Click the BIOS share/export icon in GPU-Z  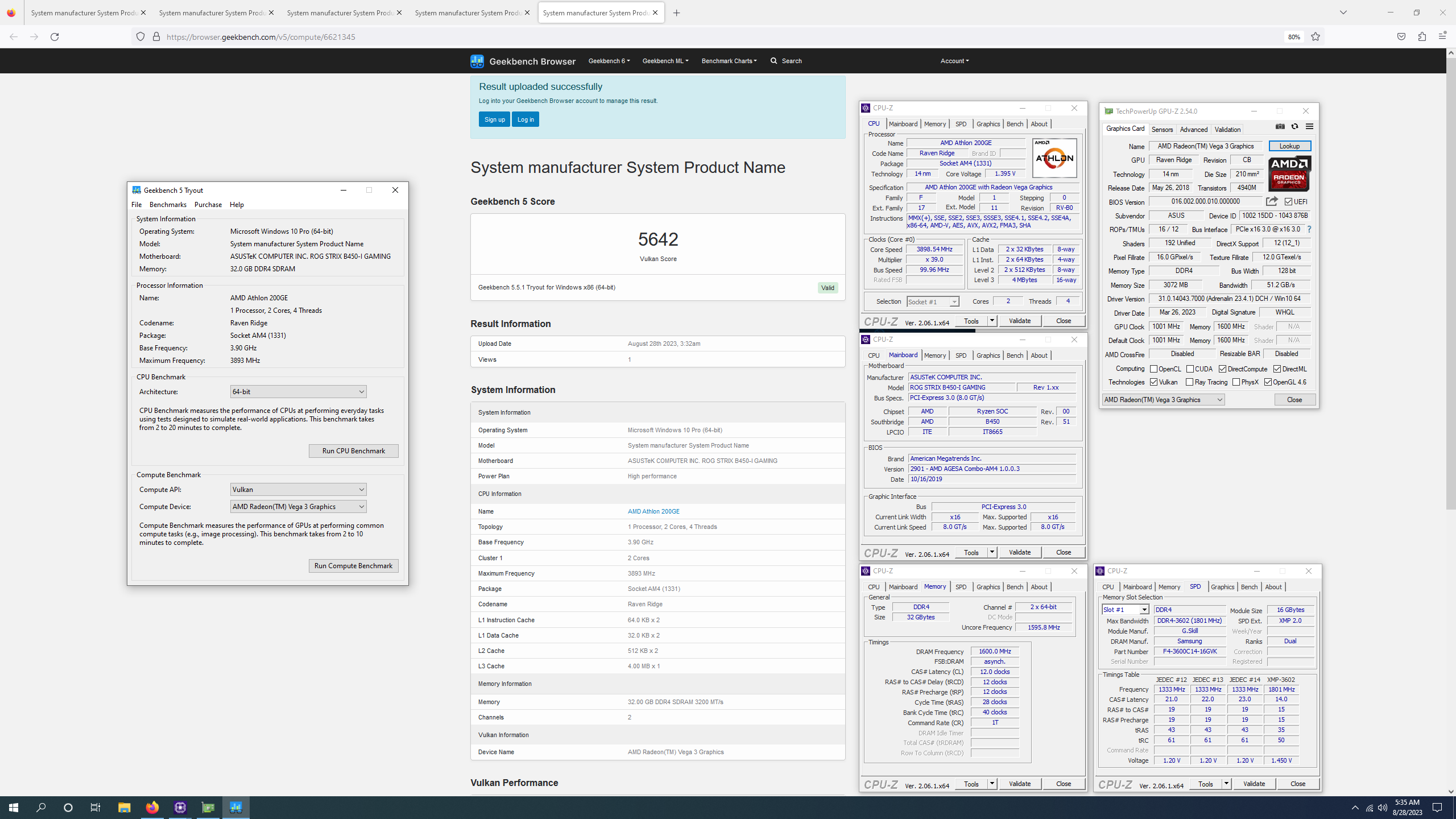pyautogui.click(x=1272, y=201)
